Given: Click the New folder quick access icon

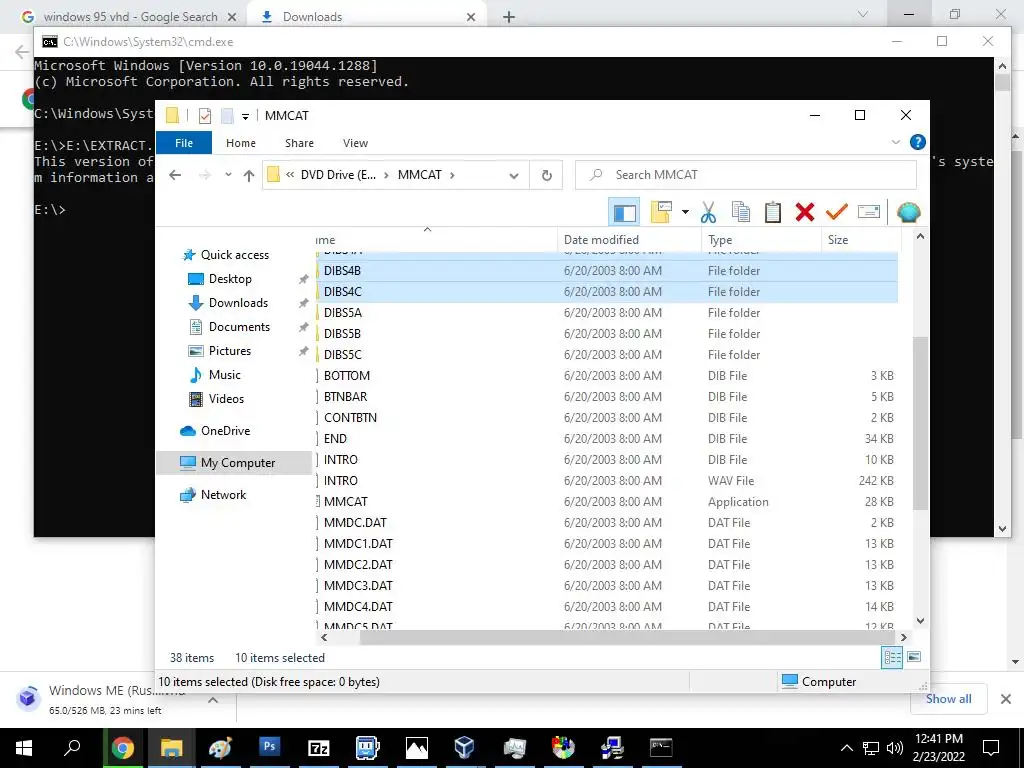Looking at the screenshot, I should point(227,116).
